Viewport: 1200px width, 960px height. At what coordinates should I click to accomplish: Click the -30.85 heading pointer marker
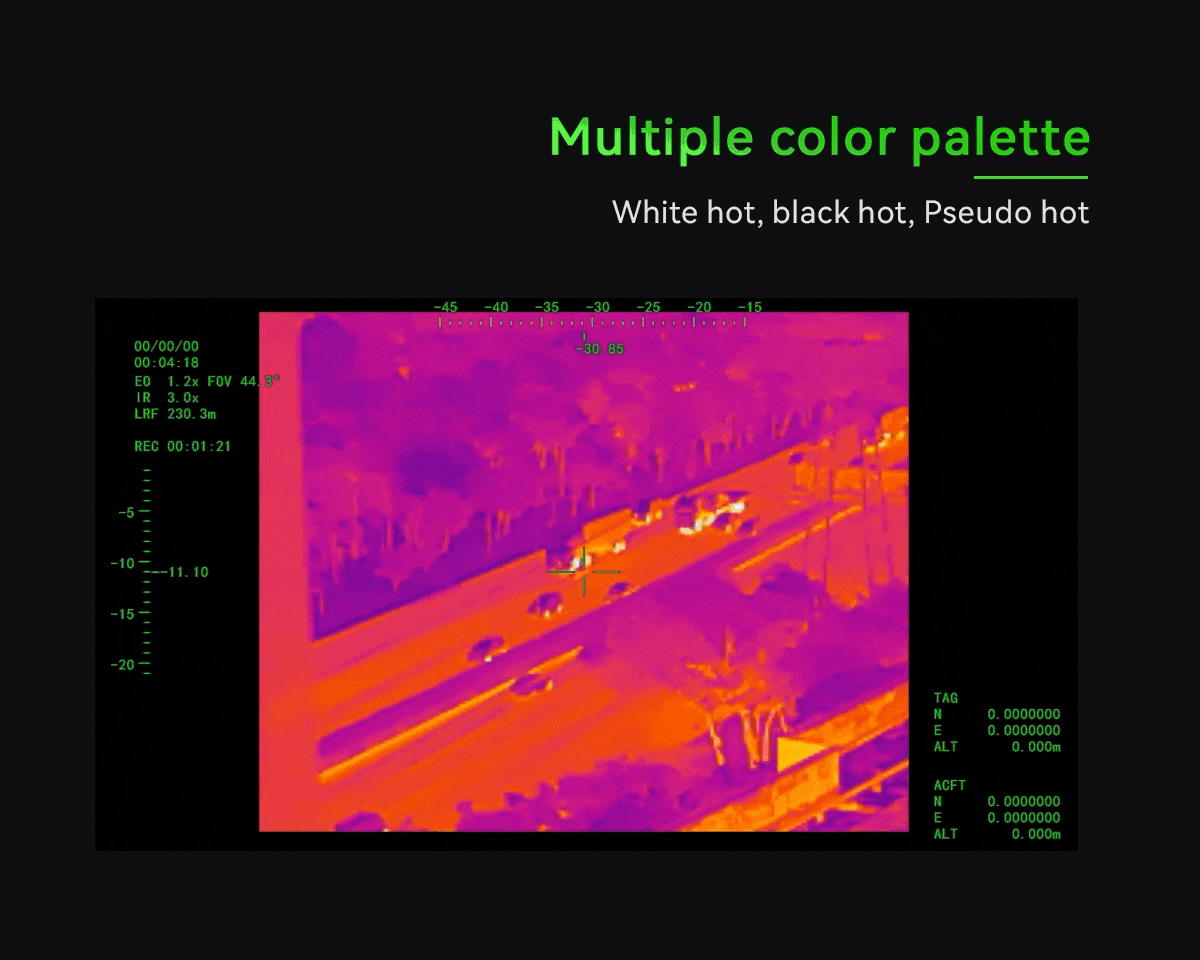[x=599, y=348]
